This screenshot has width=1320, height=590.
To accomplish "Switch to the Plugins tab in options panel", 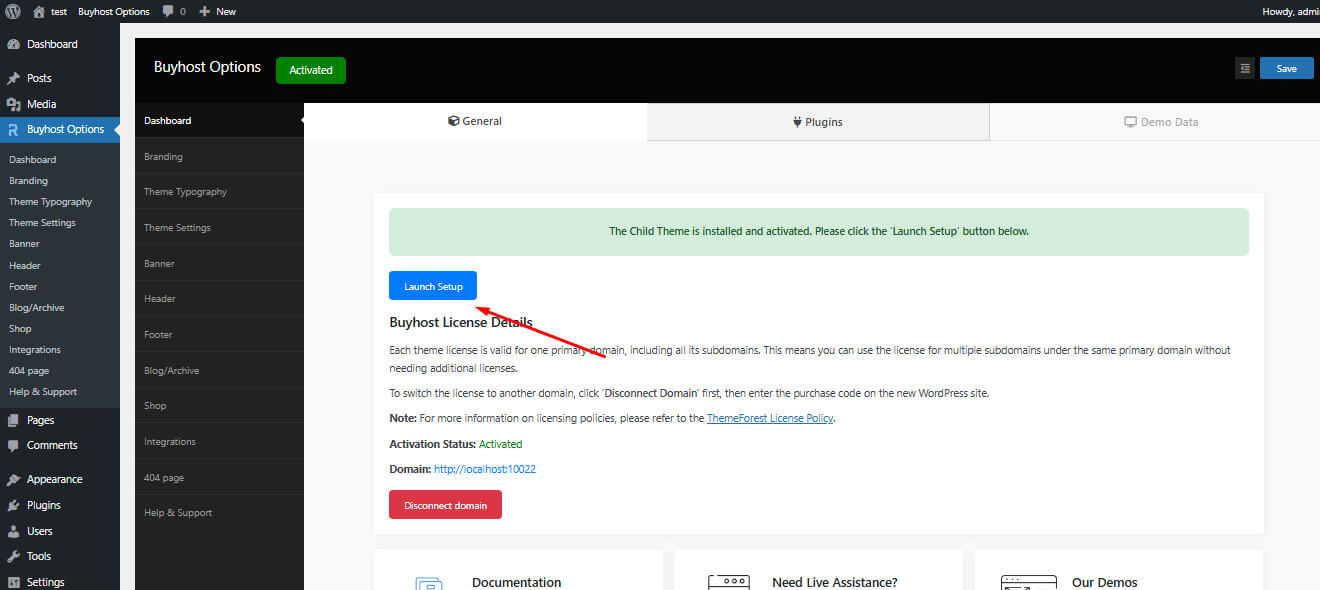I will click(x=818, y=122).
